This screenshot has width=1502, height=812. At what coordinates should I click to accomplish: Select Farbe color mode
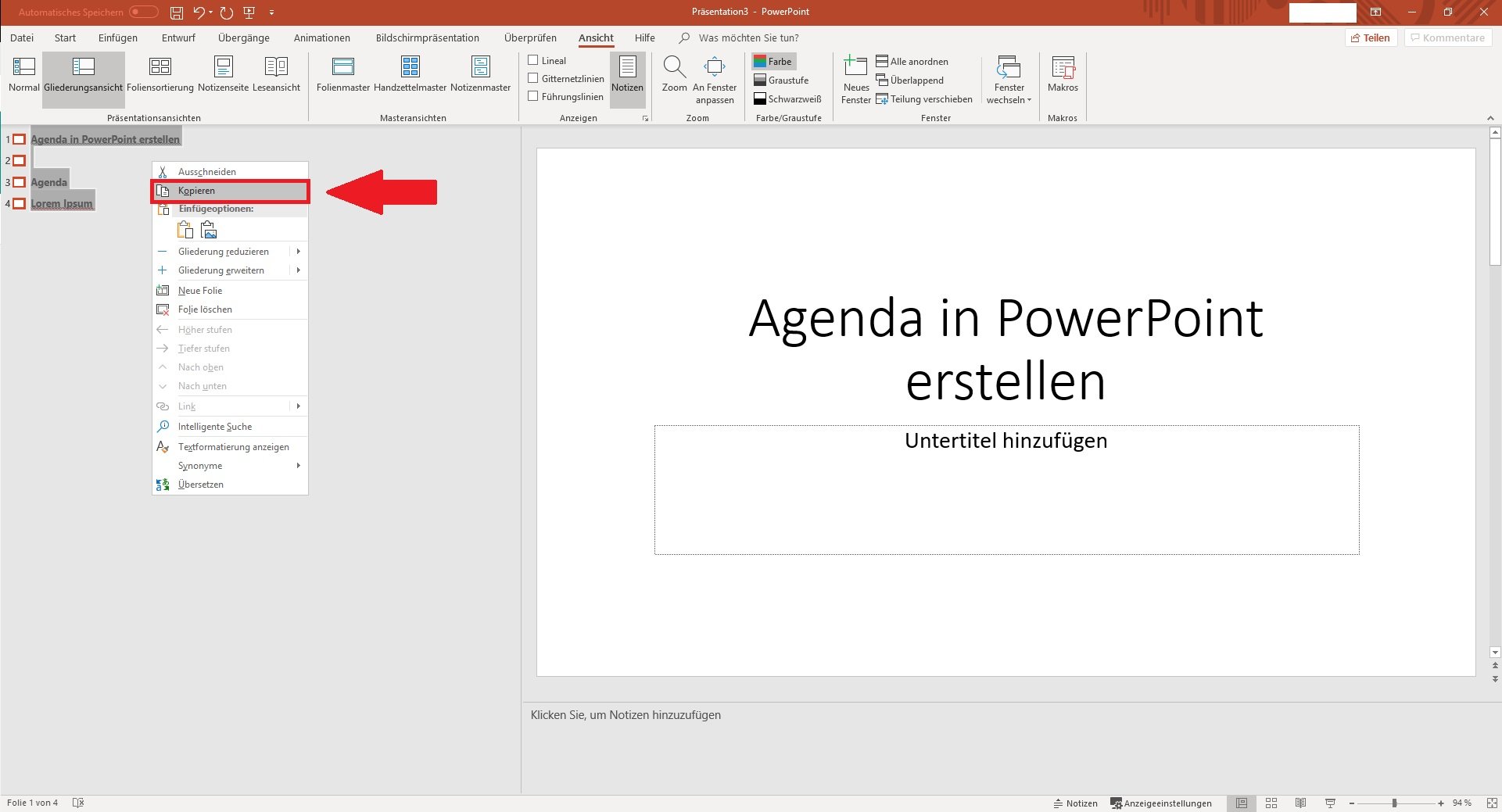click(773, 61)
